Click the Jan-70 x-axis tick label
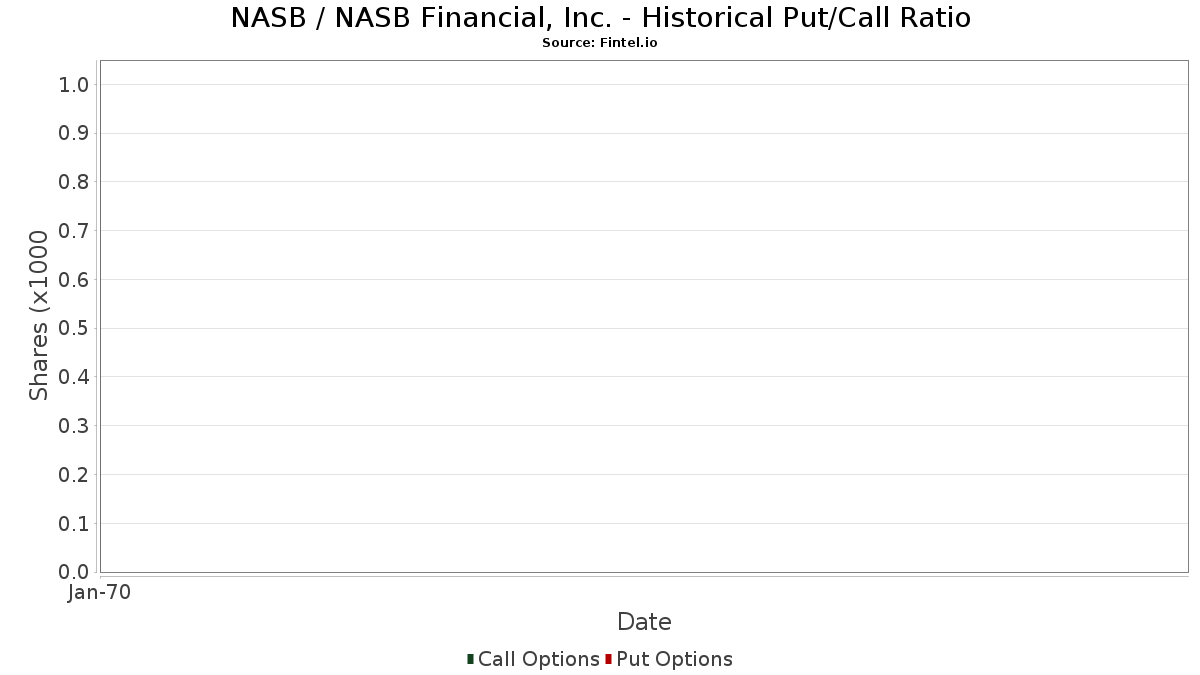Screen dimensions: 1200x675 coord(99,593)
